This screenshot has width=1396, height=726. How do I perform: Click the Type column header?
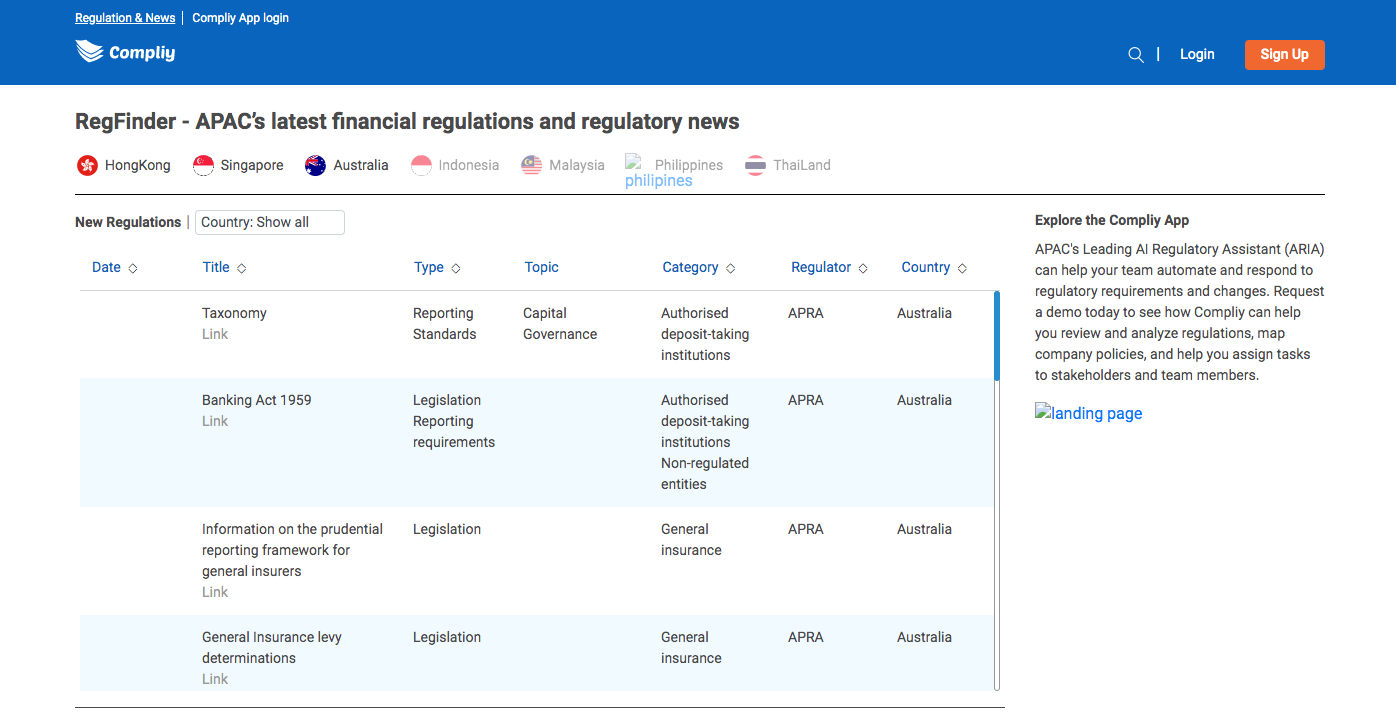[x=429, y=267]
